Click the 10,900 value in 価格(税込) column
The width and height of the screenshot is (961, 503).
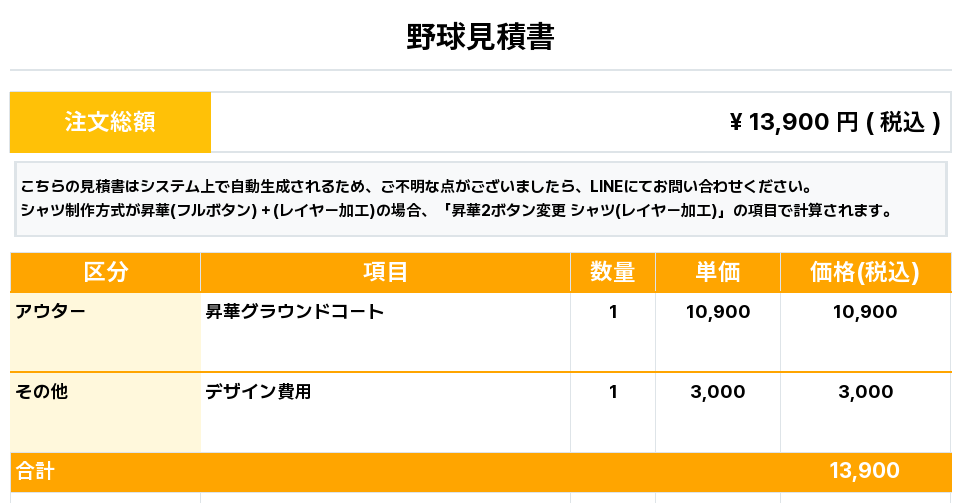pos(865,311)
